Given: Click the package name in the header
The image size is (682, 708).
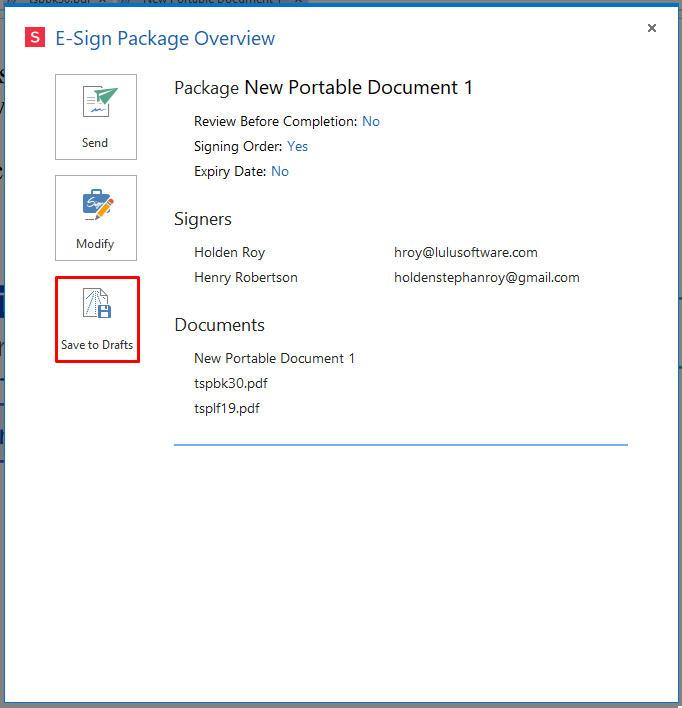Looking at the screenshot, I should [x=358, y=88].
